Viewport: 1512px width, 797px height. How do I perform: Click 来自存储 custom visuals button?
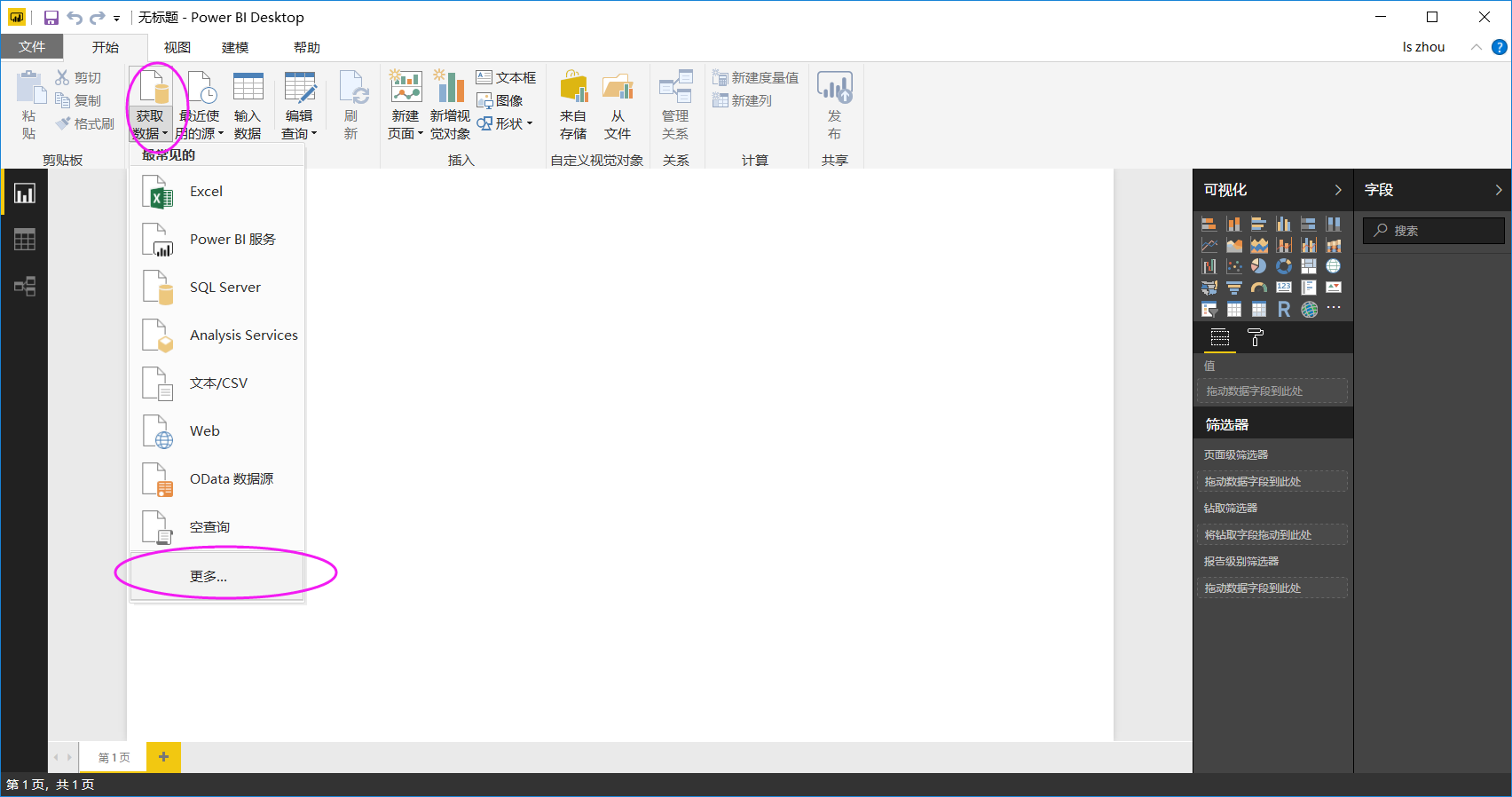point(573,106)
